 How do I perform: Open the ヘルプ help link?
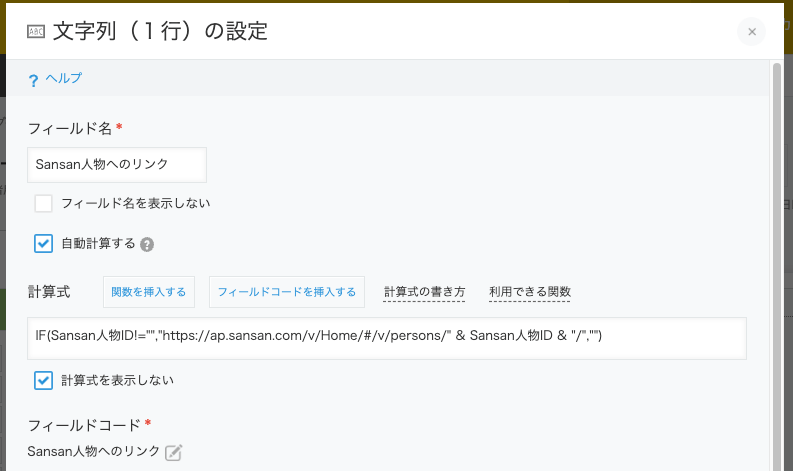pyautogui.click(x=63, y=78)
